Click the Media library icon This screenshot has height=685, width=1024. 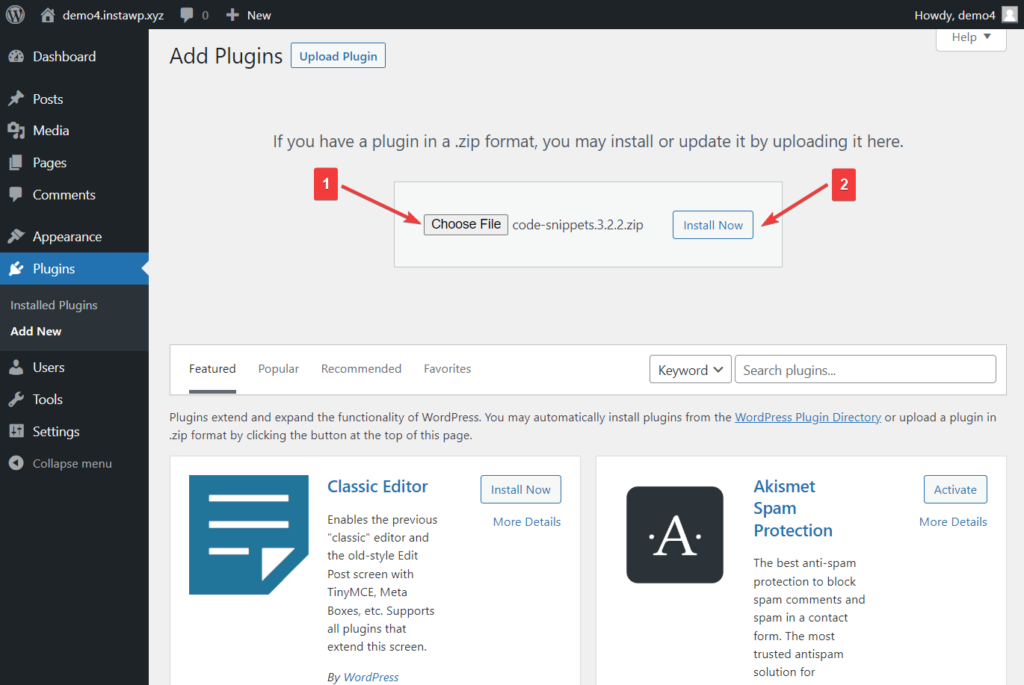tap(16, 131)
